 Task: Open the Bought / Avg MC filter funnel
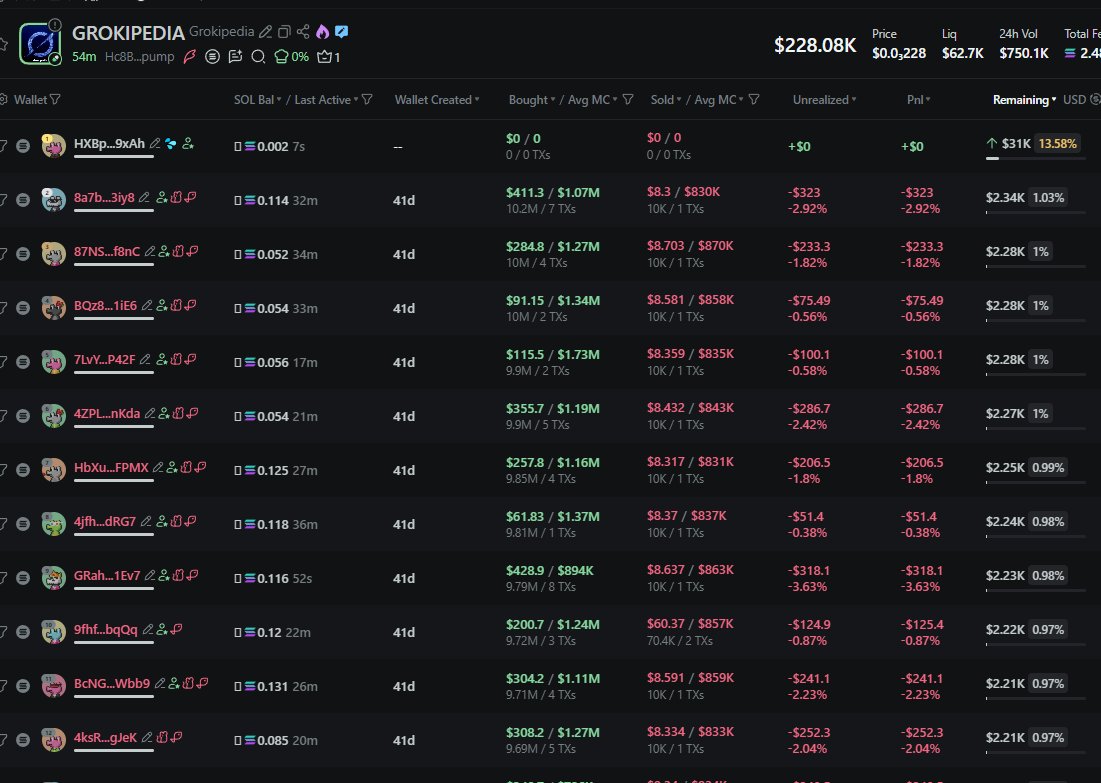pos(628,100)
